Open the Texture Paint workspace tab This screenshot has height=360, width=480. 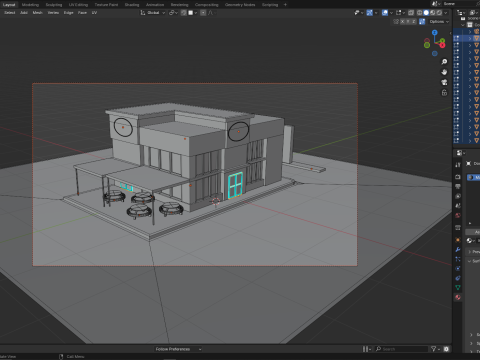106,5
